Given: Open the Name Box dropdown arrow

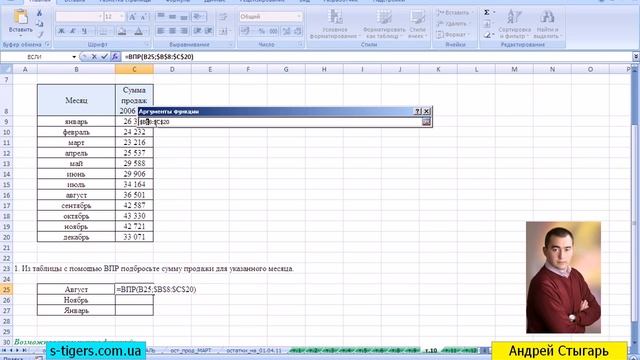Looking at the screenshot, I should click(74, 57).
